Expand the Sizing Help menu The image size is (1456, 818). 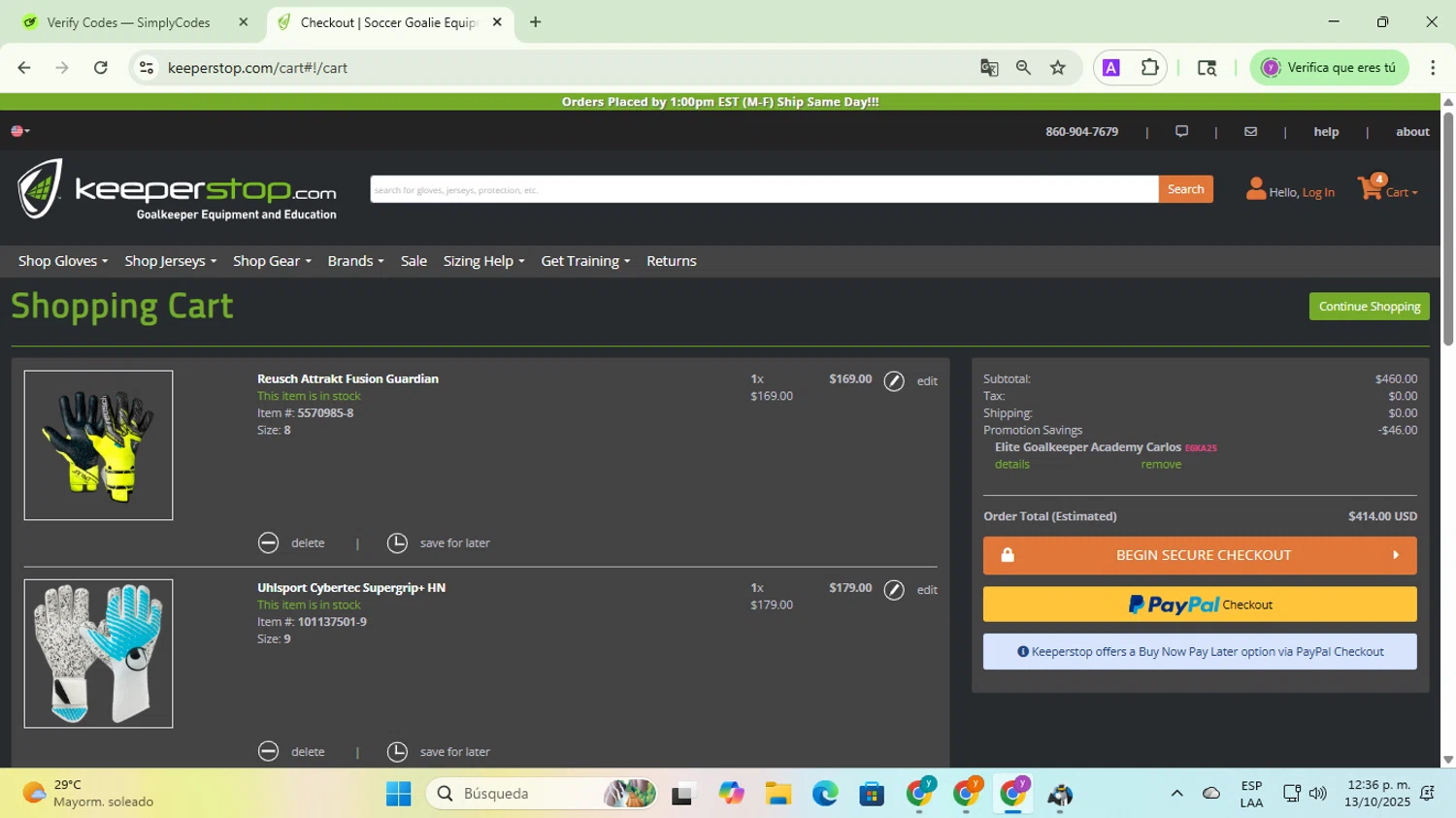coord(483,261)
